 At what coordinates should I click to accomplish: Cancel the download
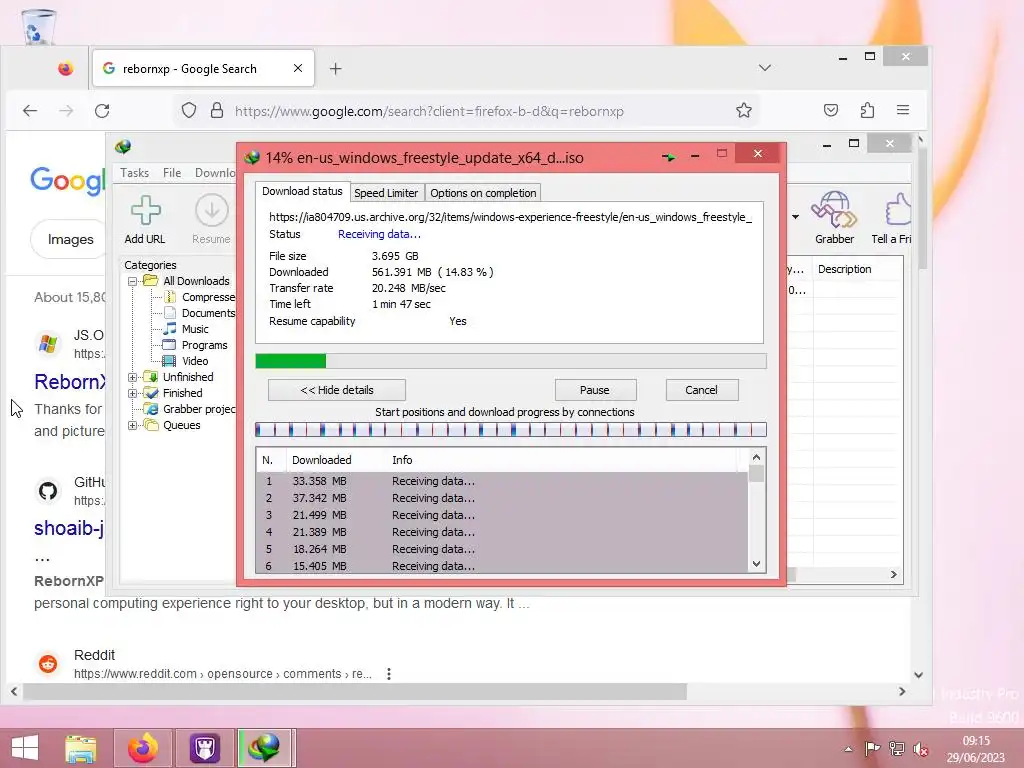click(701, 390)
